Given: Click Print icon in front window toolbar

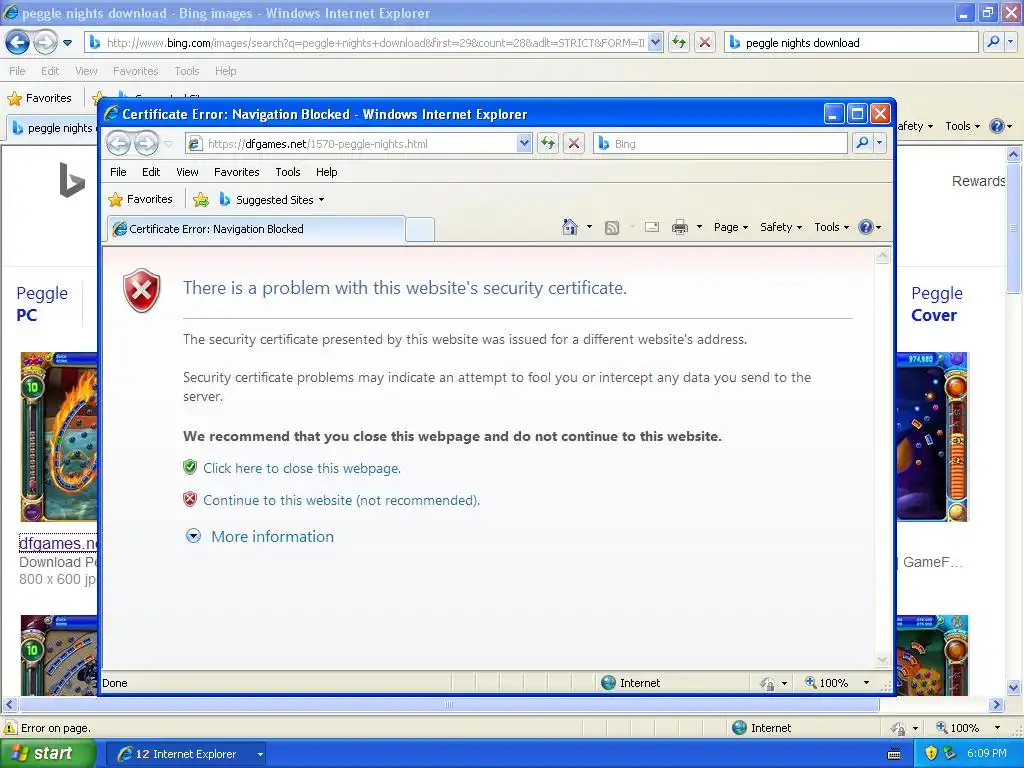Looking at the screenshot, I should (680, 227).
